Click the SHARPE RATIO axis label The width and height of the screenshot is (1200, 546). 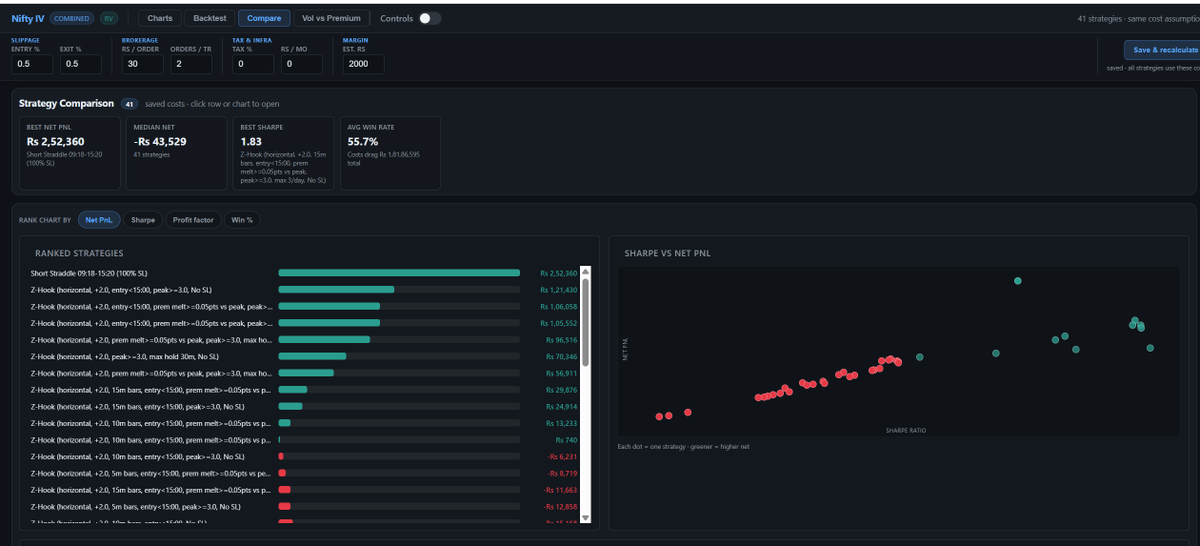905,431
